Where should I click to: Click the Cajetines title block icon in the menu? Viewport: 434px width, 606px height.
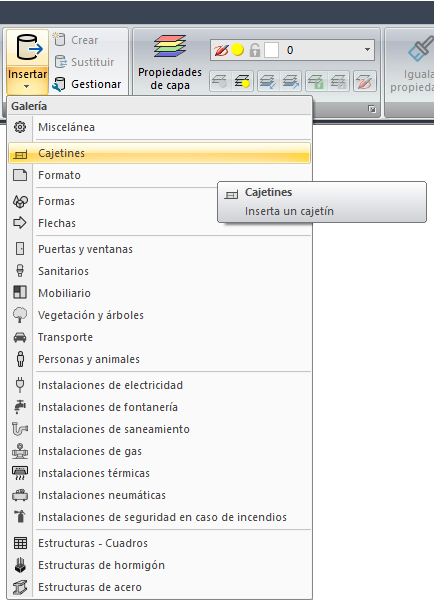point(20,155)
